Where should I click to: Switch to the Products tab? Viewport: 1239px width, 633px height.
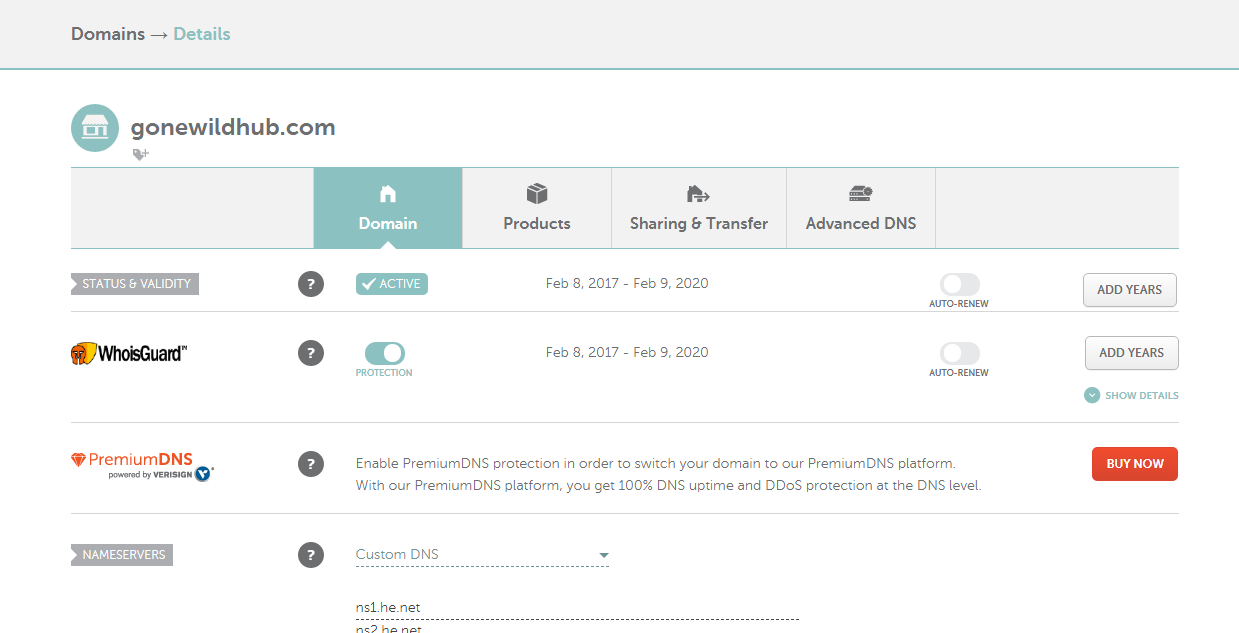coord(537,208)
